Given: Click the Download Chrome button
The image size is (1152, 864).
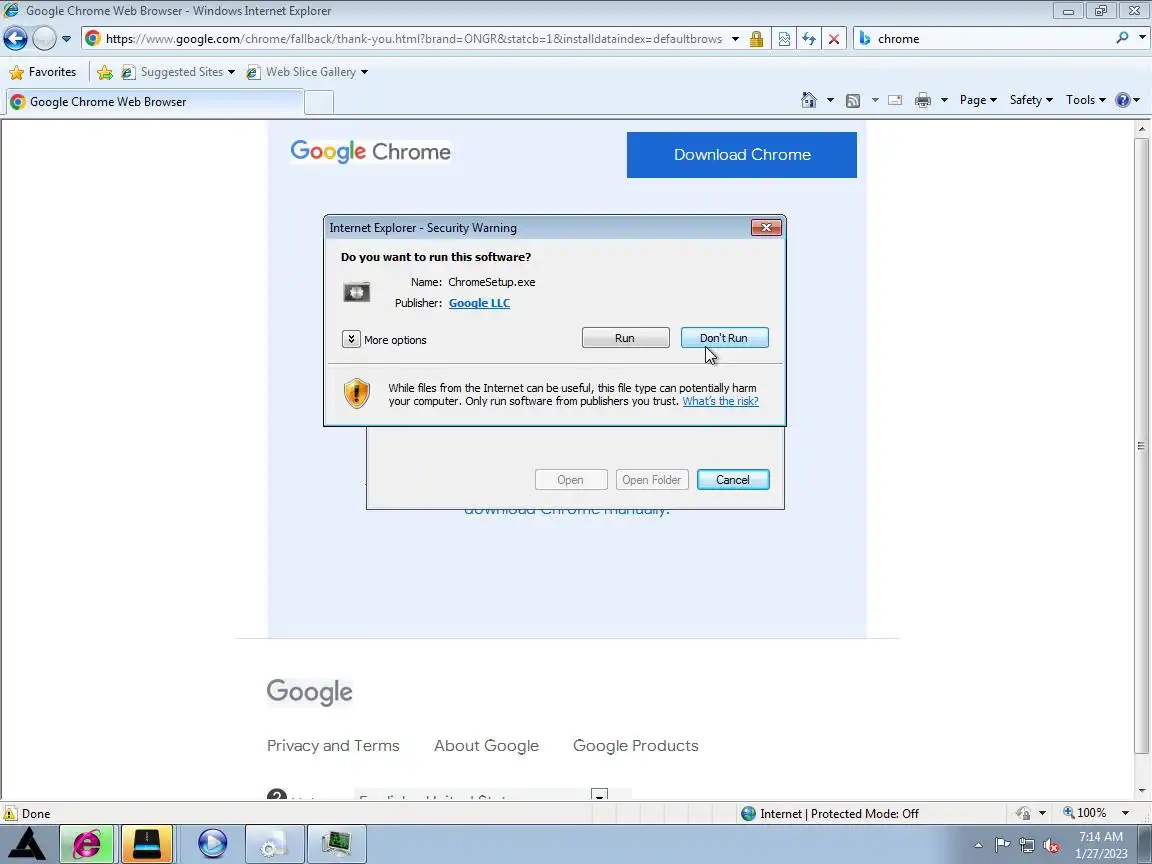Looking at the screenshot, I should (x=742, y=154).
